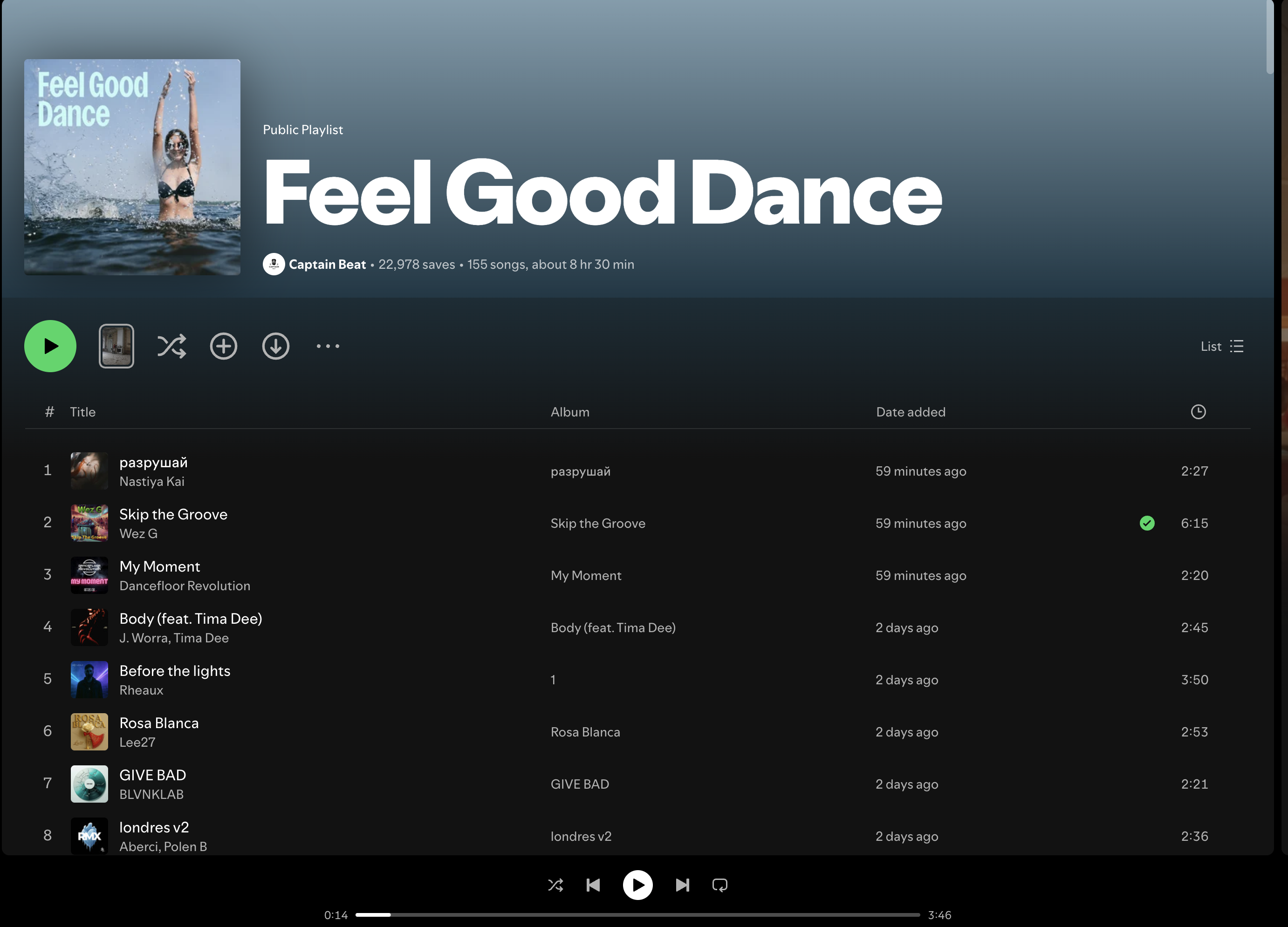Remove Skip the Groove from liked songs checkmark
Image resolution: width=1288 pixels, height=927 pixels.
point(1147,524)
